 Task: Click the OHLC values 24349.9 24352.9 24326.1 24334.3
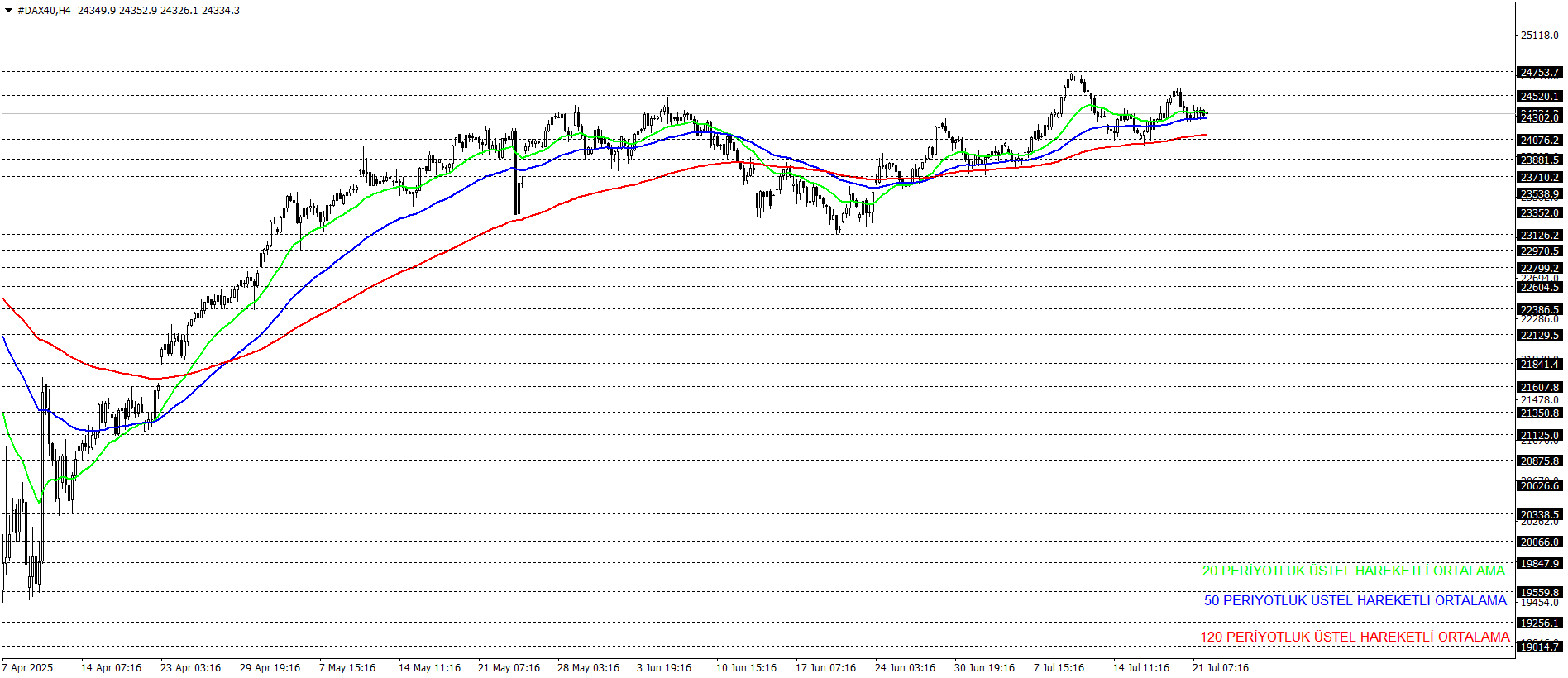click(x=159, y=11)
